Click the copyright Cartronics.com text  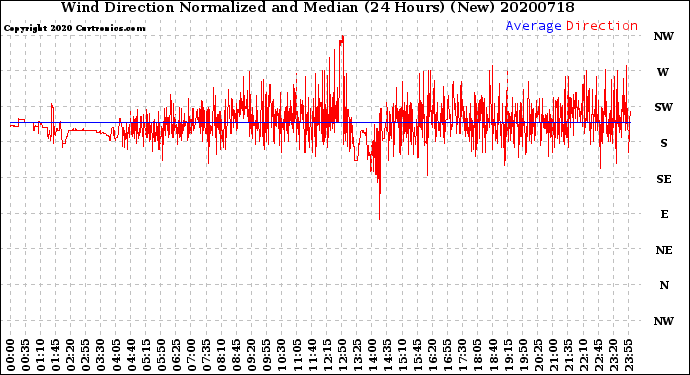pyautogui.click(x=74, y=28)
